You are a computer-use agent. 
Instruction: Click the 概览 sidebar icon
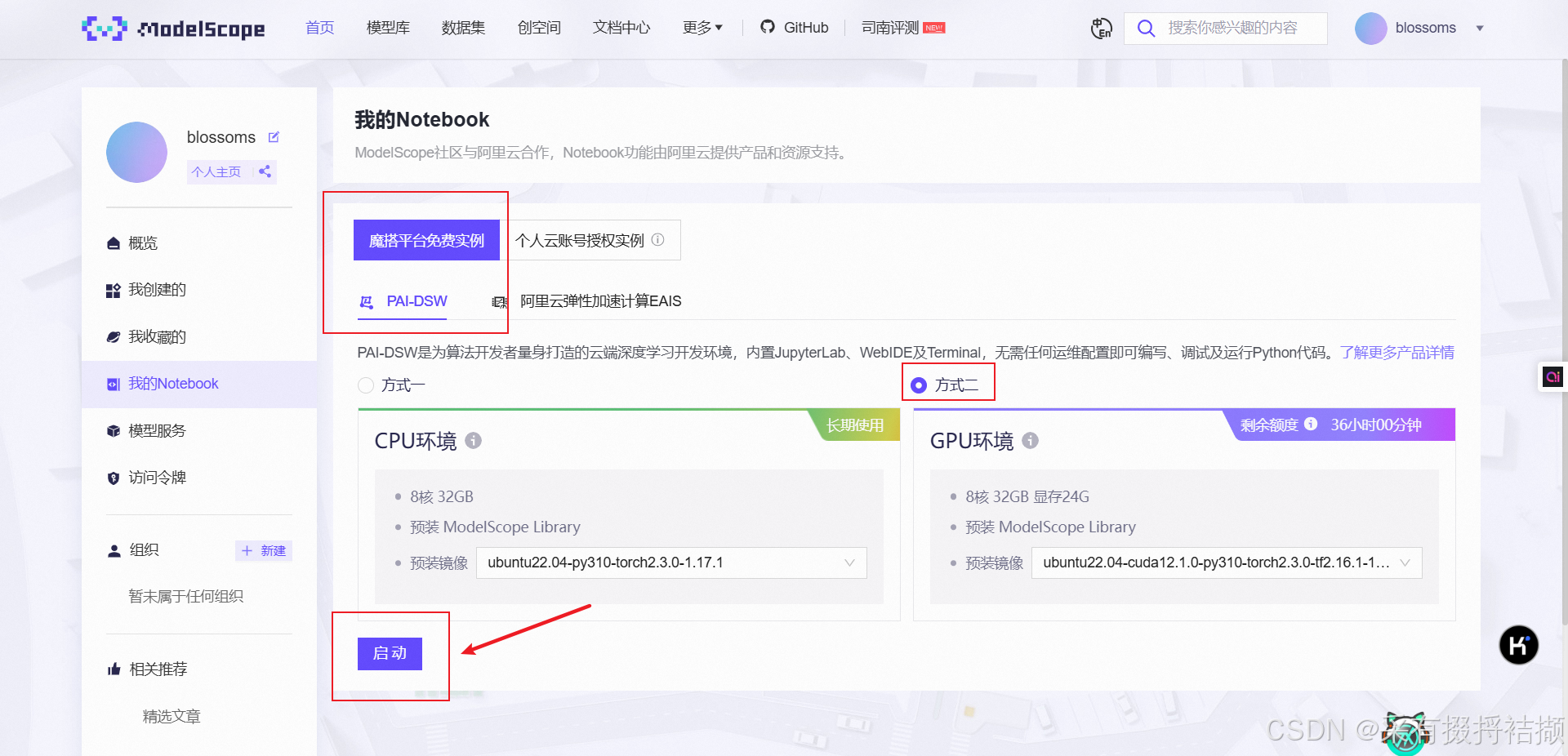[x=114, y=243]
